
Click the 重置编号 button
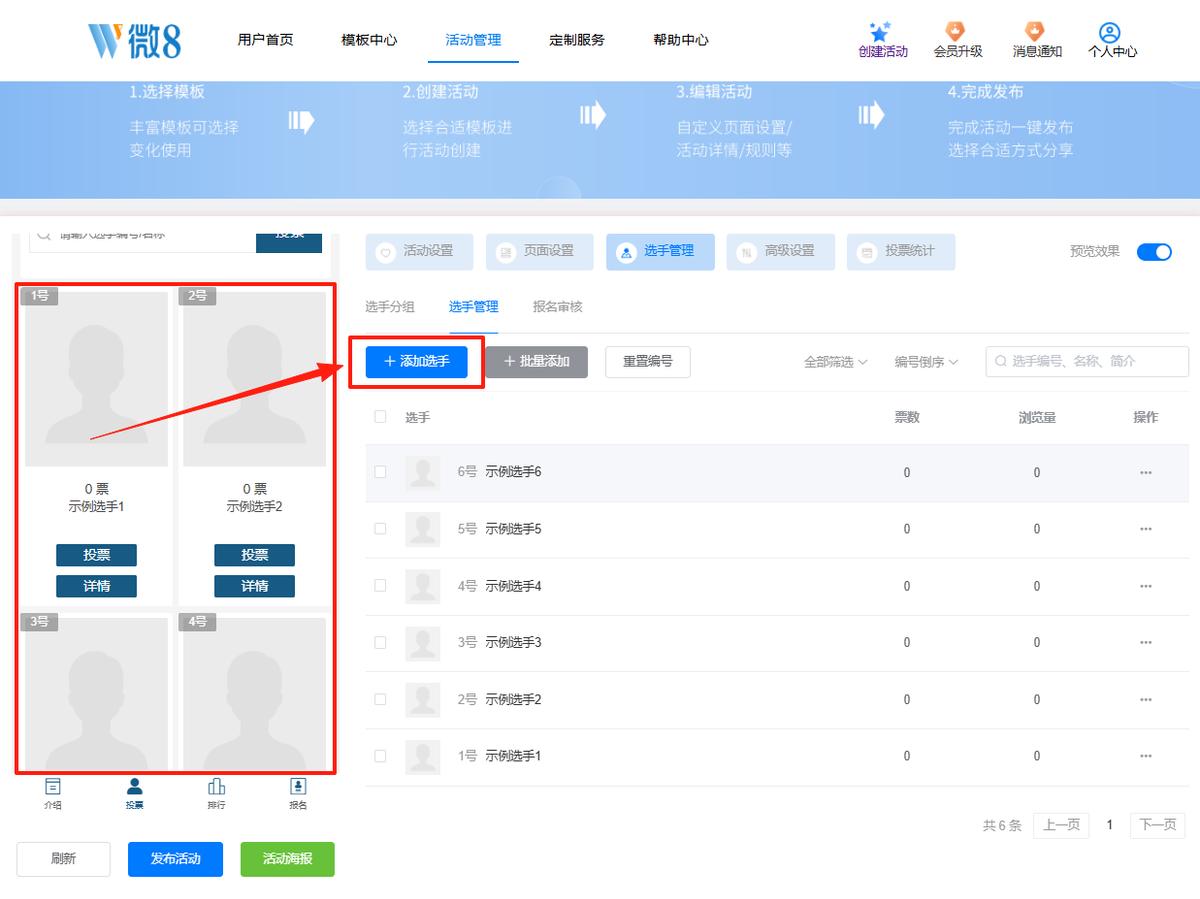pyautogui.click(x=648, y=362)
